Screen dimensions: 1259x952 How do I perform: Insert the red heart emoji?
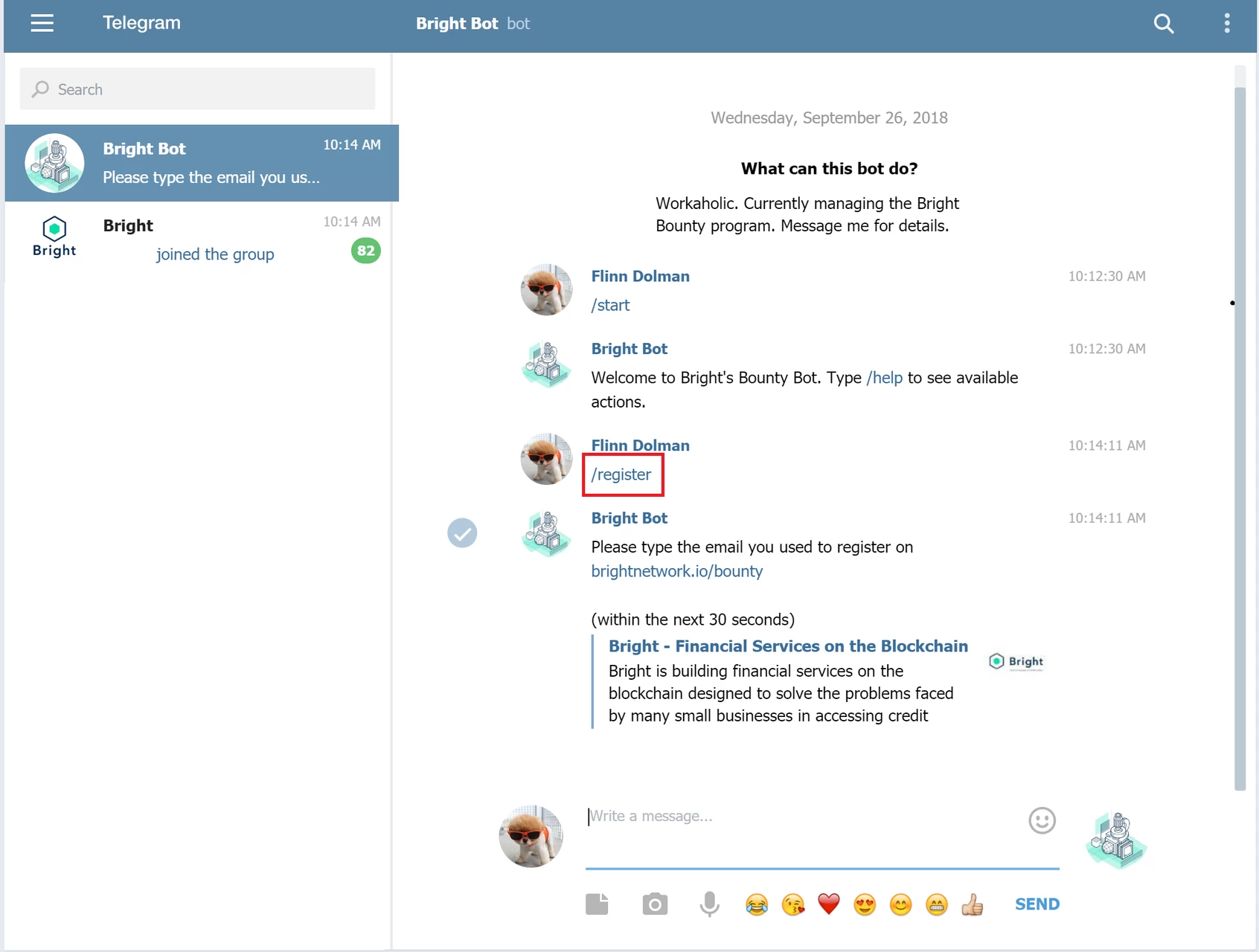[829, 904]
